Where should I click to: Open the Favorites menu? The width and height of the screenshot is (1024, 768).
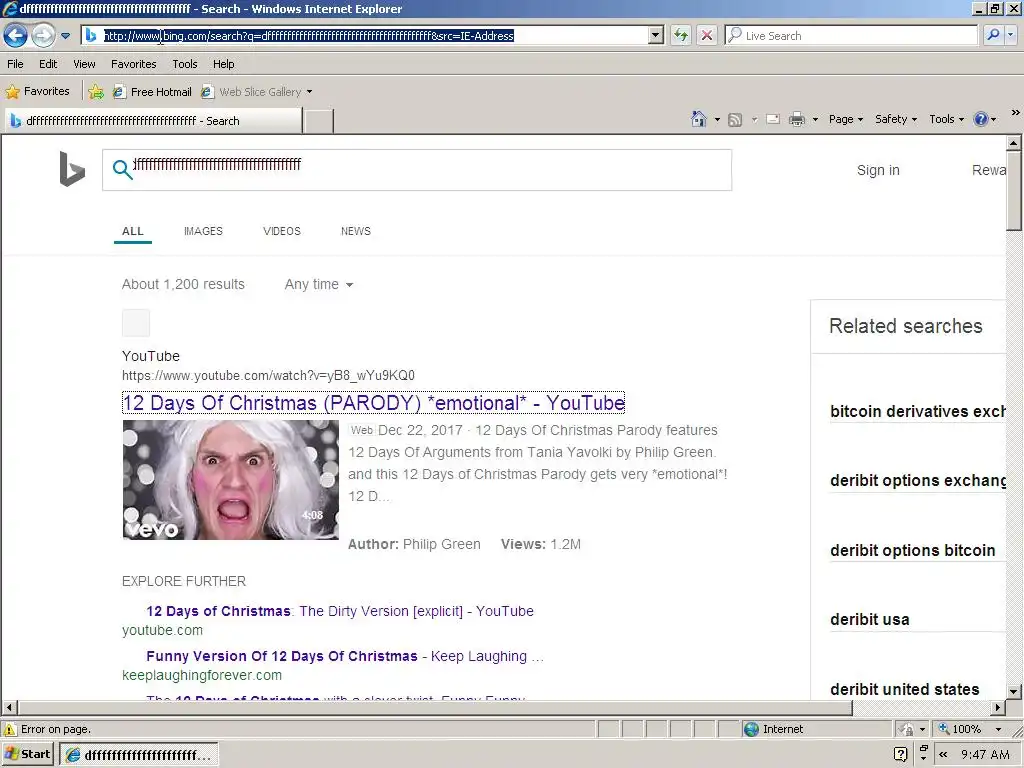tap(133, 64)
